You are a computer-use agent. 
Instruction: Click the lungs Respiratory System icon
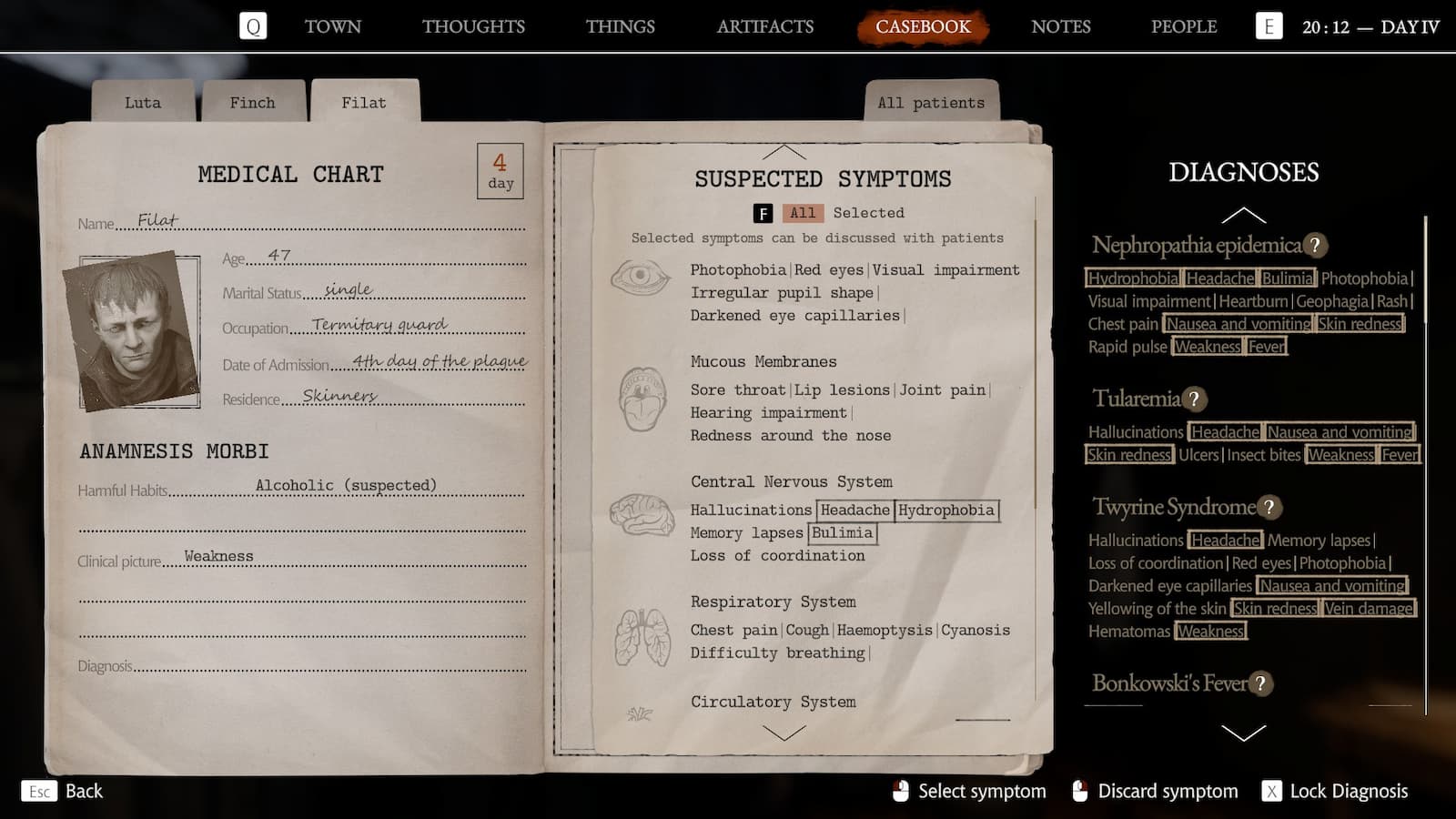pyautogui.click(x=642, y=637)
